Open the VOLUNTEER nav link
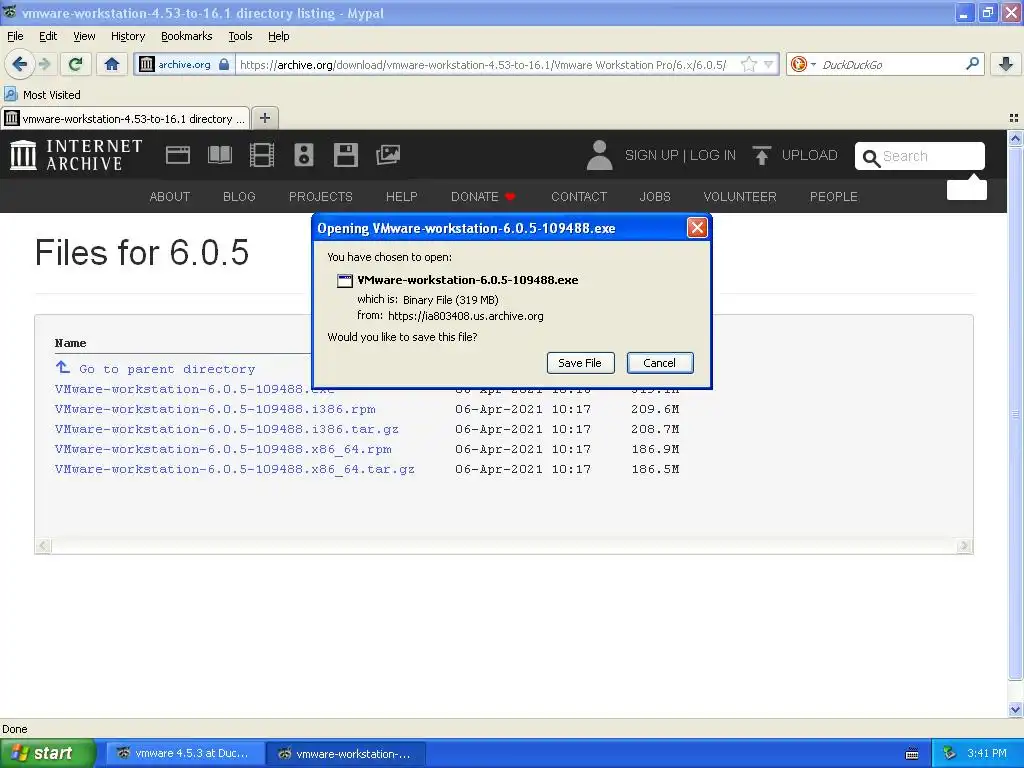The height and width of the screenshot is (768, 1024). (740, 197)
